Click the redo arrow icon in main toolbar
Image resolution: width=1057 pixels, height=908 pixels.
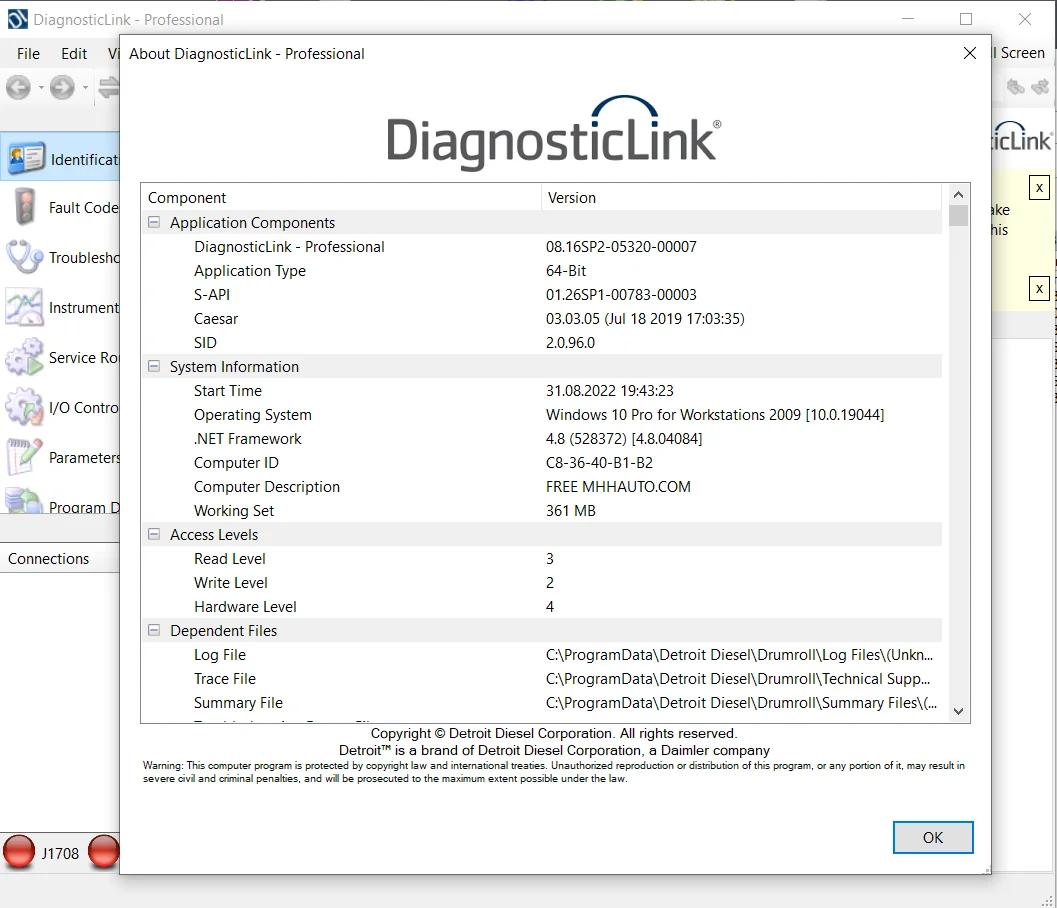tap(1041, 86)
